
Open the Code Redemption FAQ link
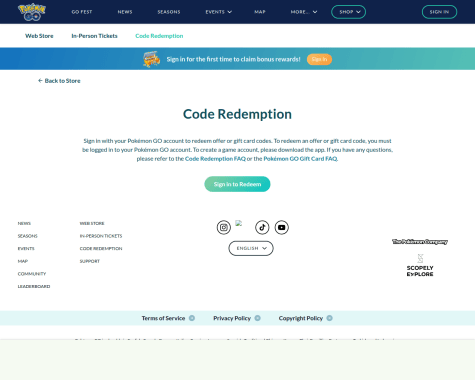click(x=215, y=159)
